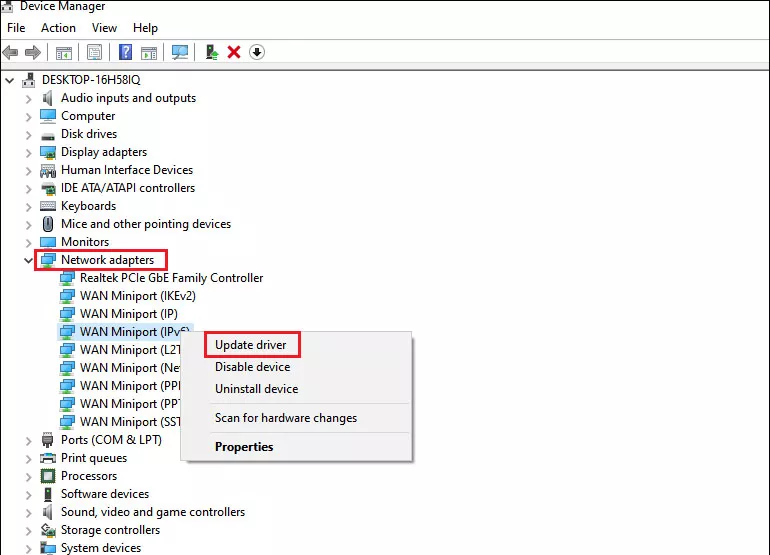This screenshot has height=555, width=770.
Task: Choose Uninstall device in context menu
Action: pyautogui.click(x=257, y=389)
